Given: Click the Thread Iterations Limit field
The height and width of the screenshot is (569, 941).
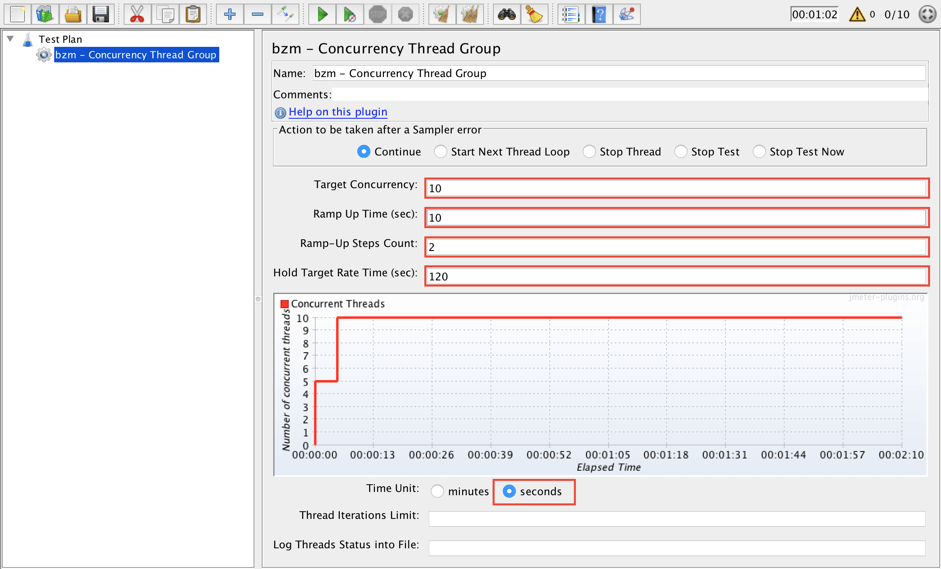Looking at the screenshot, I should (x=677, y=519).
